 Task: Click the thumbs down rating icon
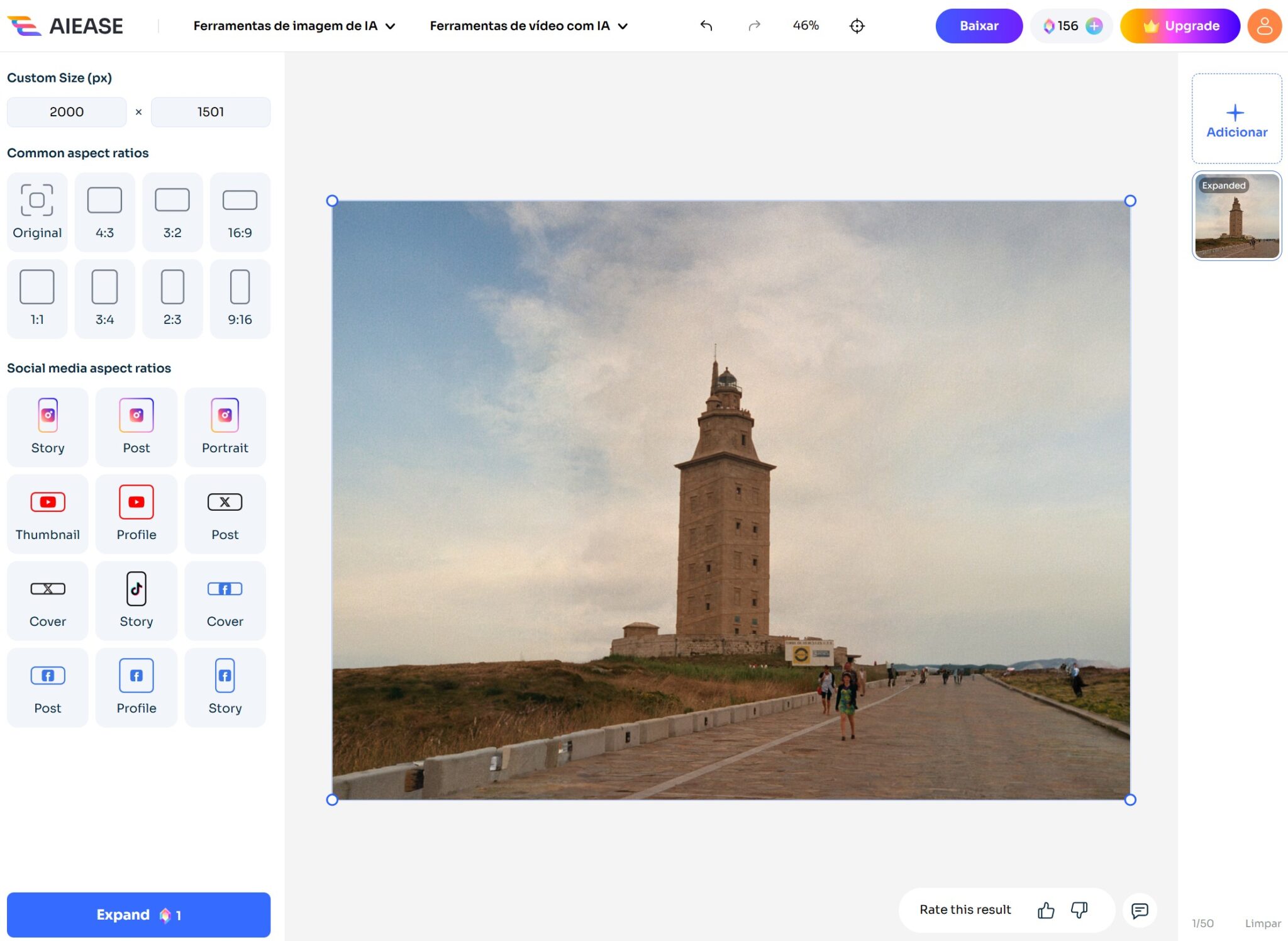(1079, 910)
